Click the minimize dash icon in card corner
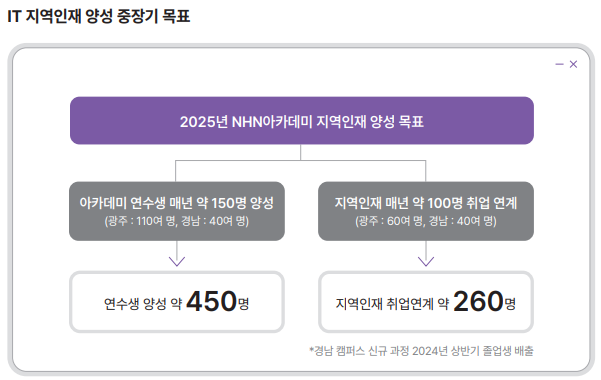The image size is (601, 380). tap(559, 64)
